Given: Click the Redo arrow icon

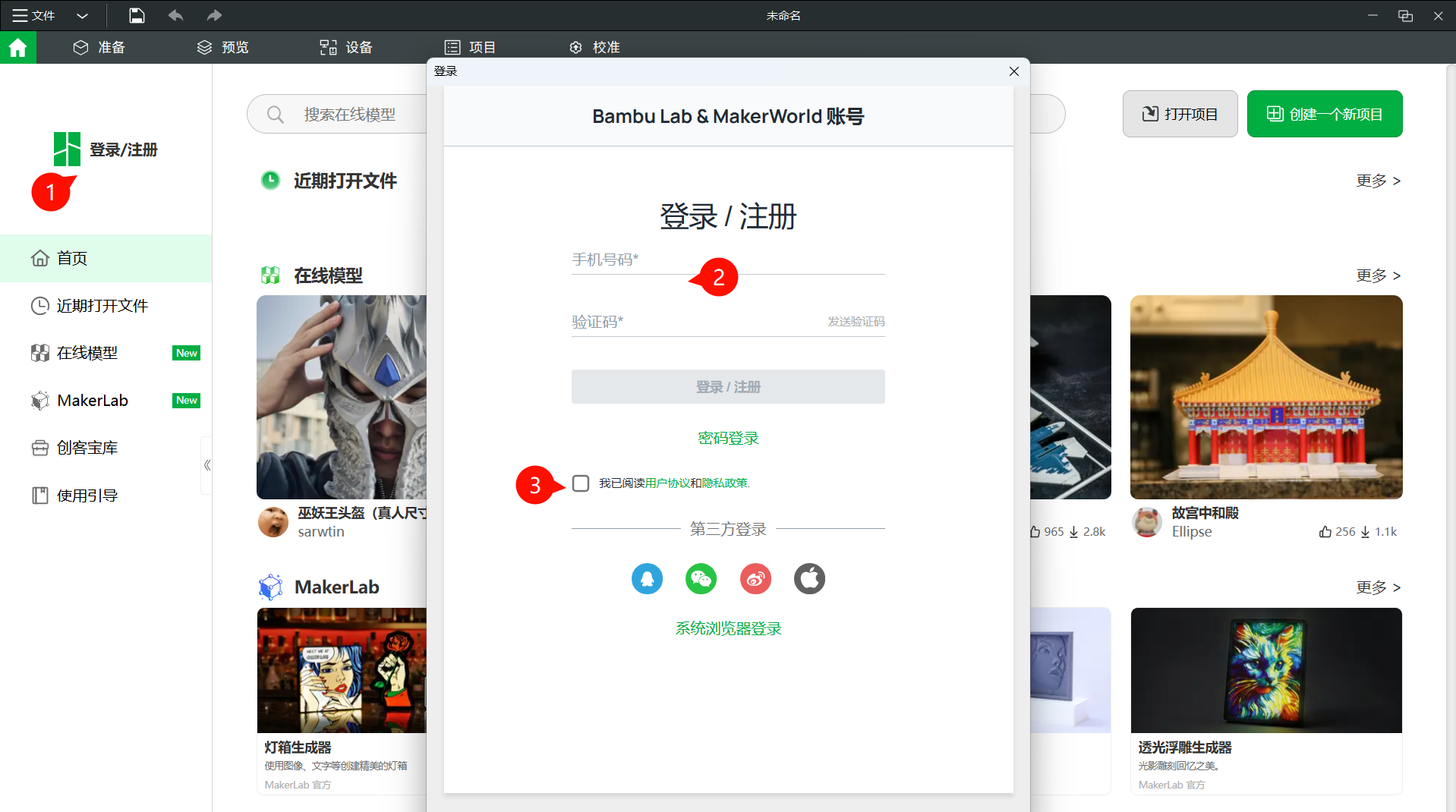Looking at the screenshot, I should pos(214,15).
